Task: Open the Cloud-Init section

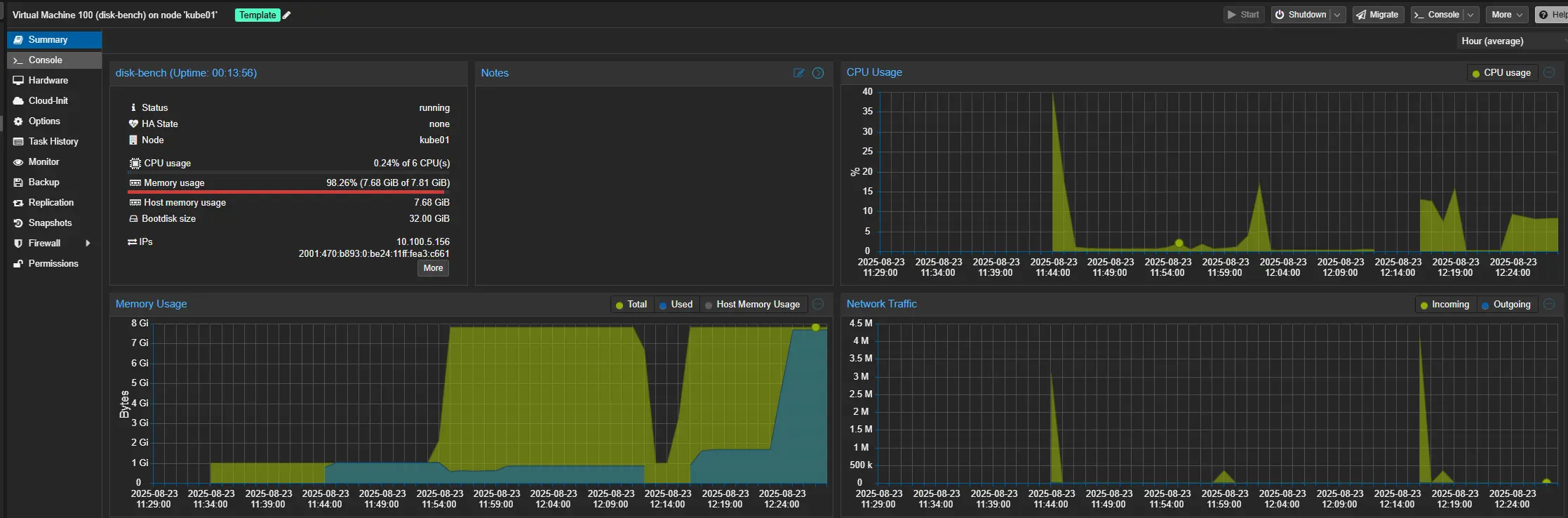Action: pos(48,101)
